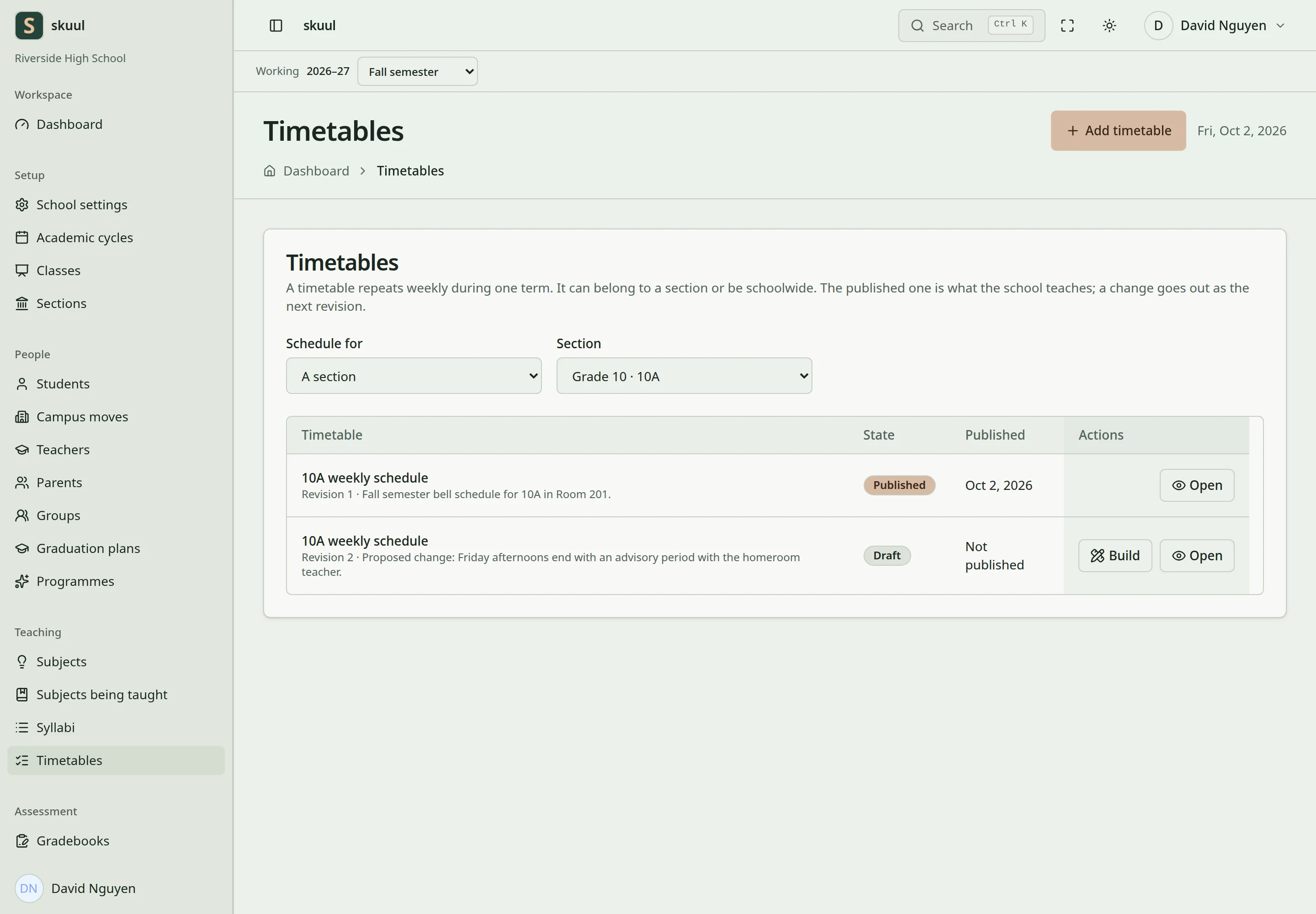This screenshot has height=914, width=1316.
Task: Click the Draft state badge
Action: (886, 556)
